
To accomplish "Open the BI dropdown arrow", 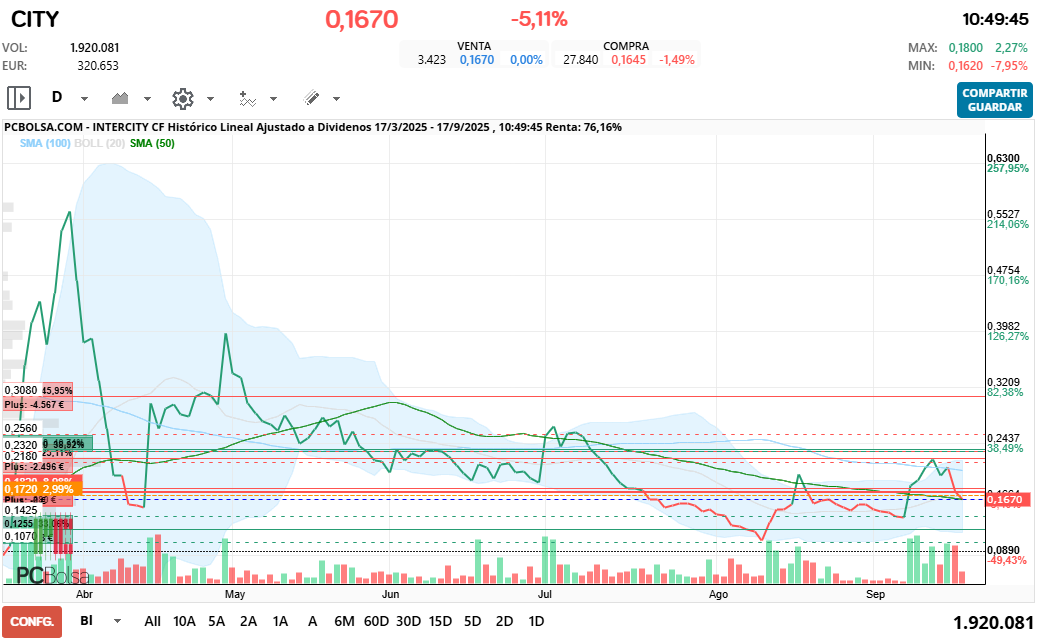I will (118, 621).
